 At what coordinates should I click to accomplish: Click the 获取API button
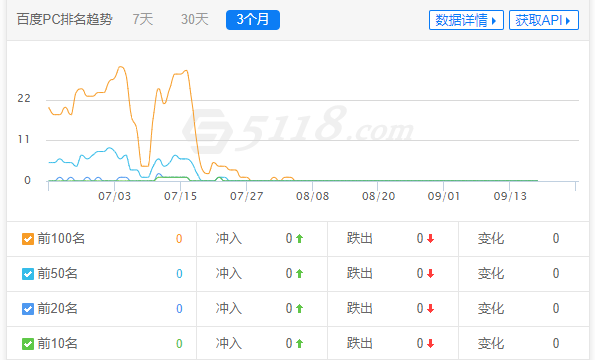point(543,20)
